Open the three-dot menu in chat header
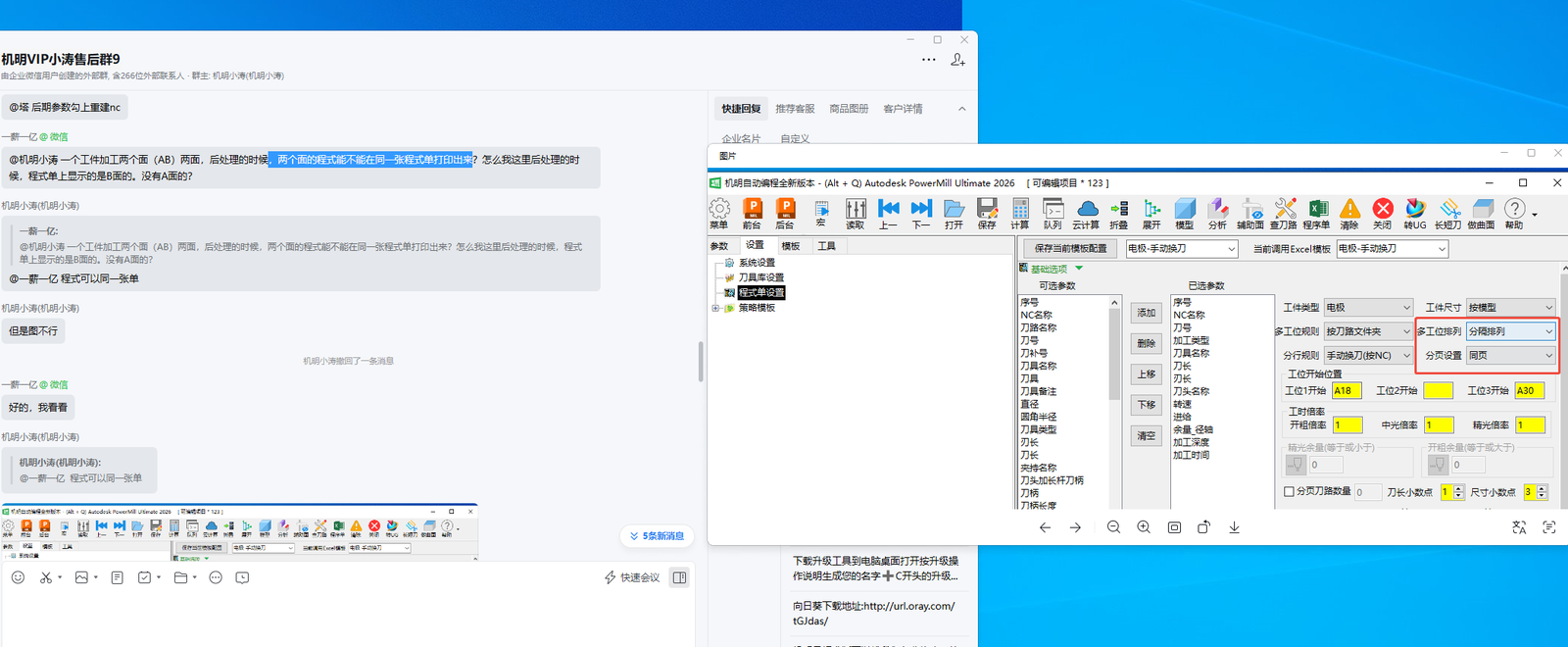 [929, 60]
